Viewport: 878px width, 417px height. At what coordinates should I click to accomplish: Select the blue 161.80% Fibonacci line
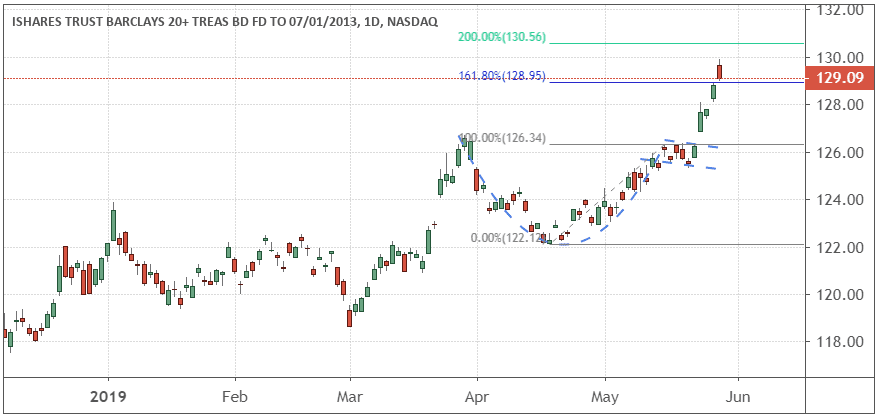(676, 82)
